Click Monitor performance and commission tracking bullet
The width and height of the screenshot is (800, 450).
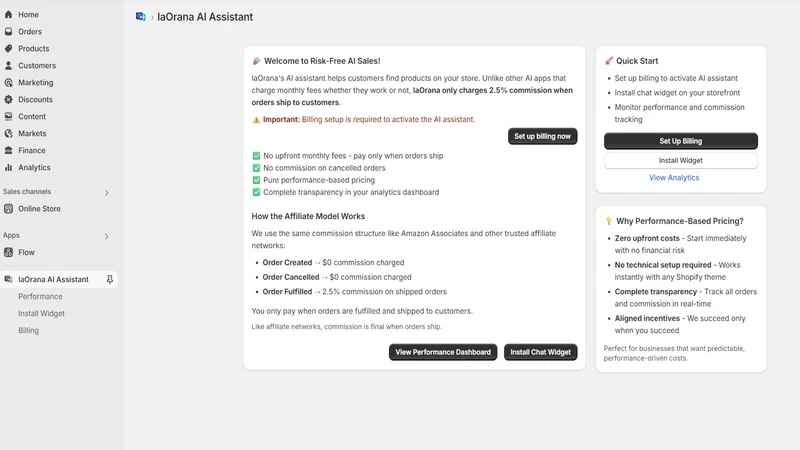click(680, 113)
